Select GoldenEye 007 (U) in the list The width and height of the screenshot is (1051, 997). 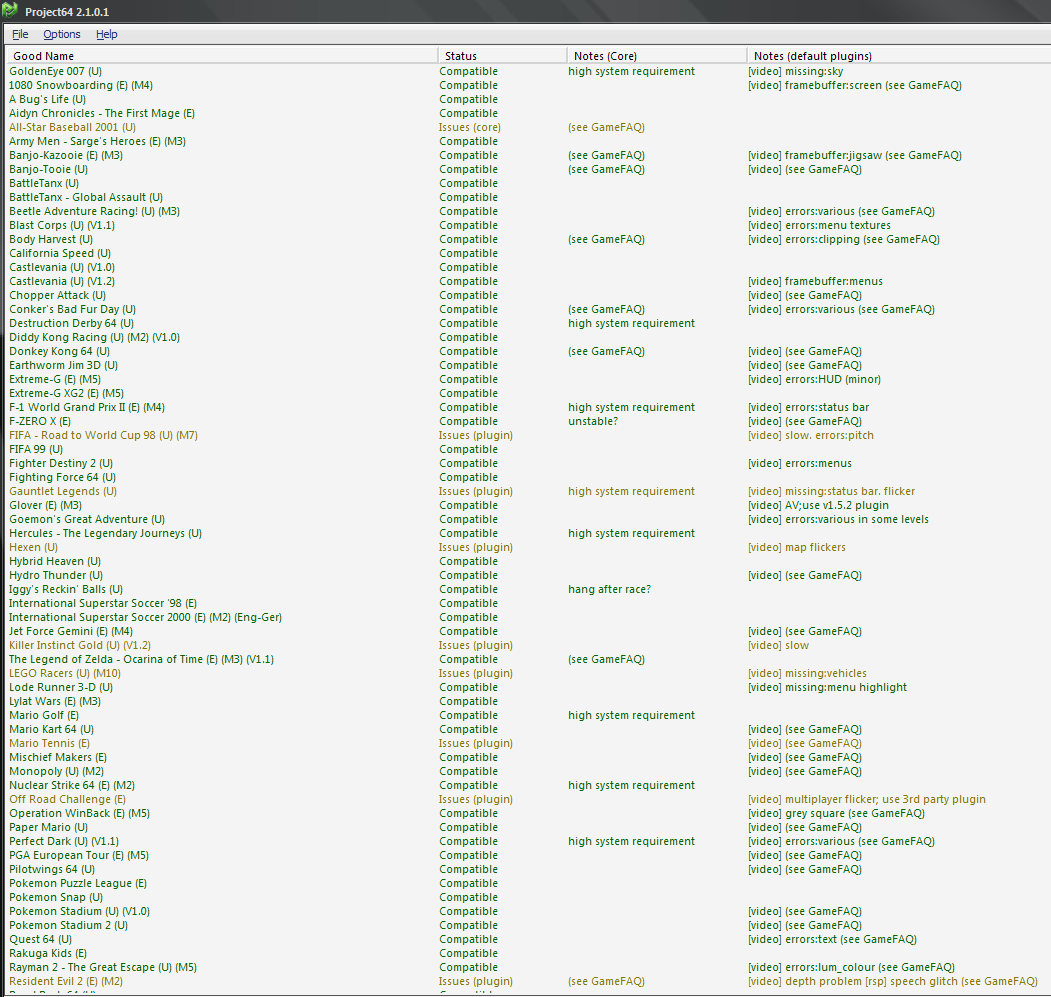click(x=56, y=71)
